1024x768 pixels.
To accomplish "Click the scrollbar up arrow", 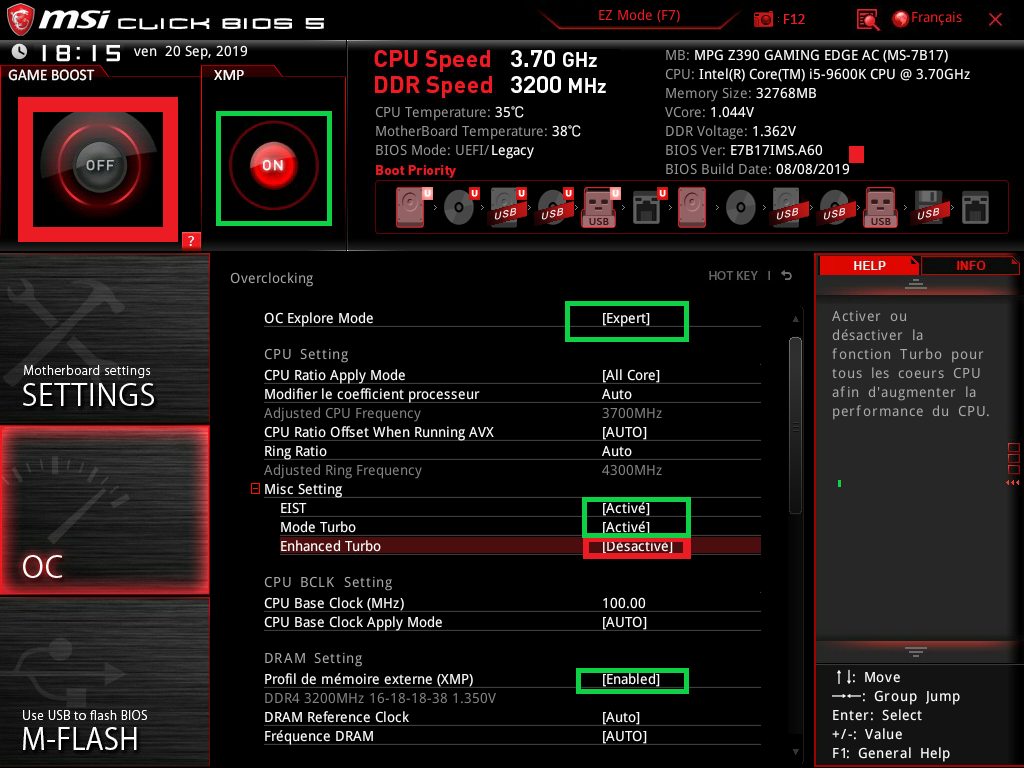I will [795, 319].
